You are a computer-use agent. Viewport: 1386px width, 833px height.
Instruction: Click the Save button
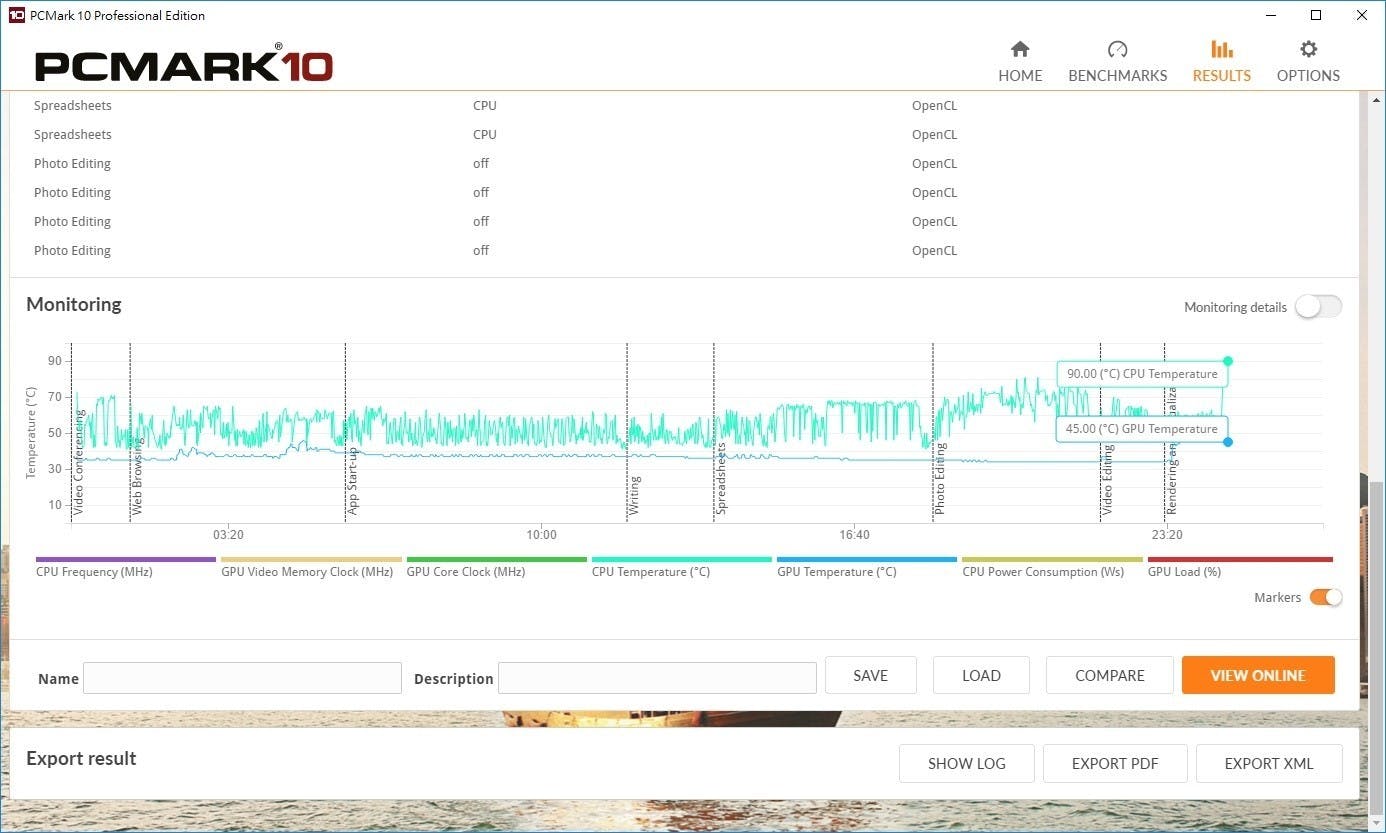(870, 675)
